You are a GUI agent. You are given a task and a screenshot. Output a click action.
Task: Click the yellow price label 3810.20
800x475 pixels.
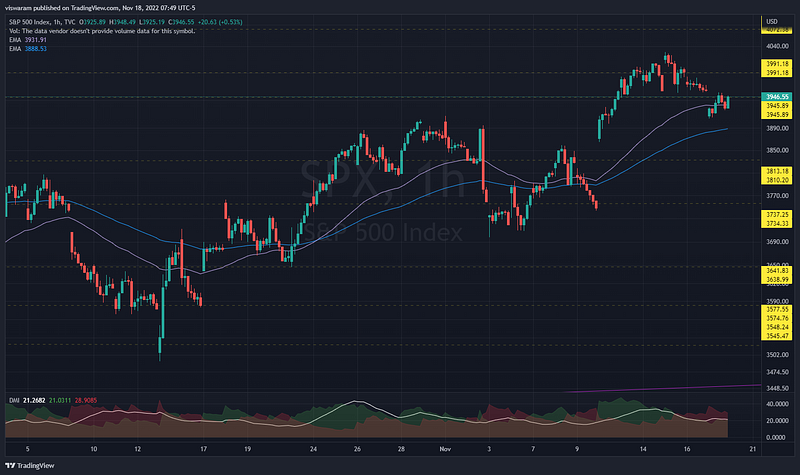[777, 180]
